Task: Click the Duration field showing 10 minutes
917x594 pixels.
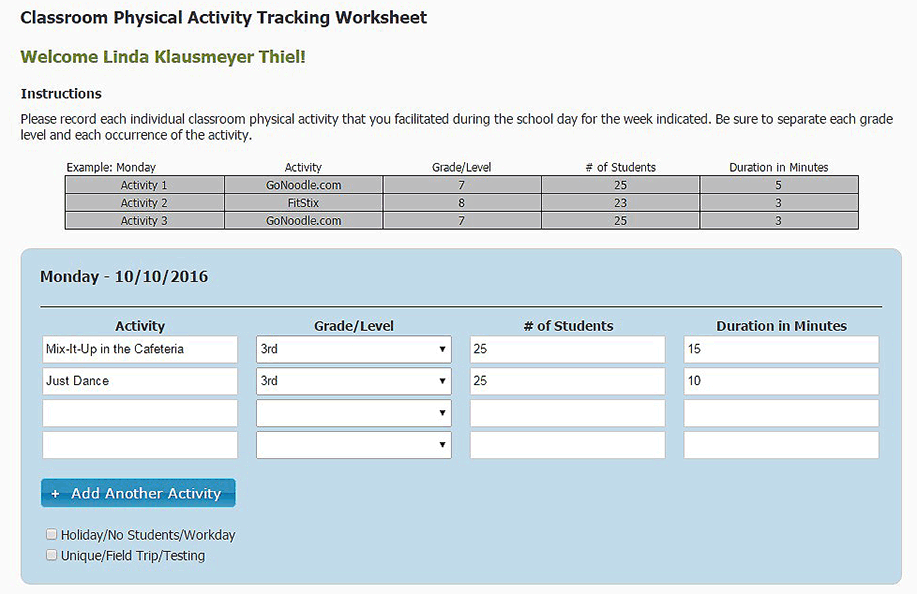Action: pos(779,381)
